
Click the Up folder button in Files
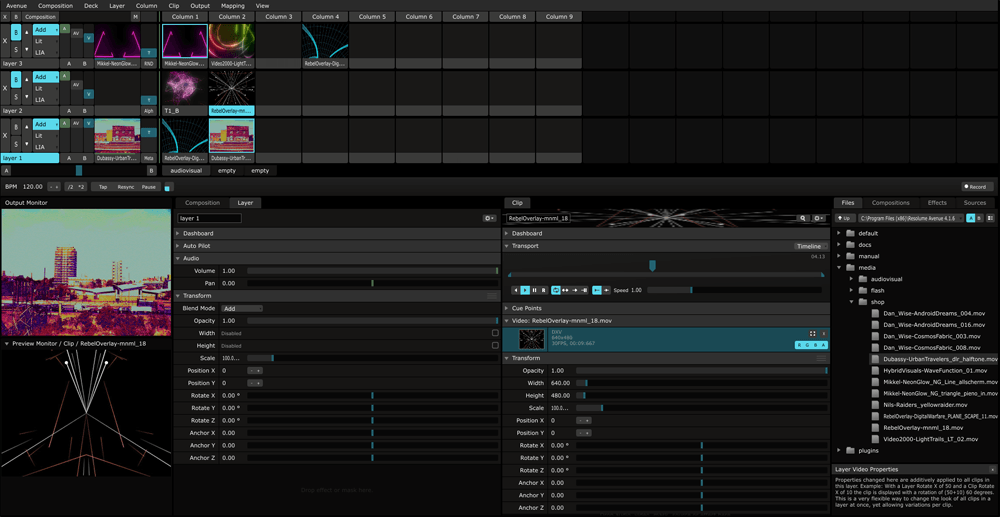[x=846, y=218]
